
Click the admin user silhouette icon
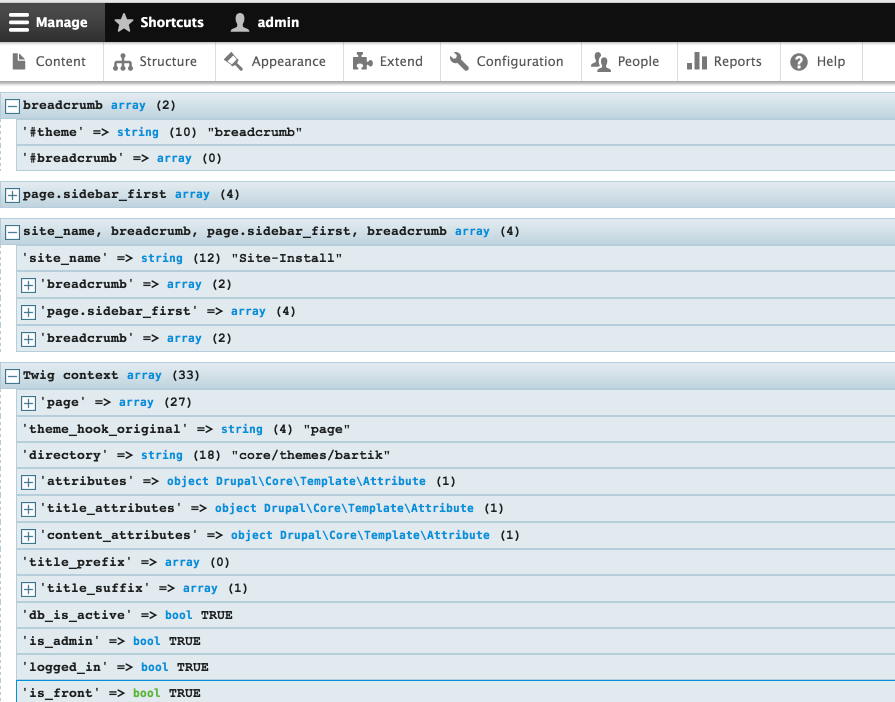(240, 22)
